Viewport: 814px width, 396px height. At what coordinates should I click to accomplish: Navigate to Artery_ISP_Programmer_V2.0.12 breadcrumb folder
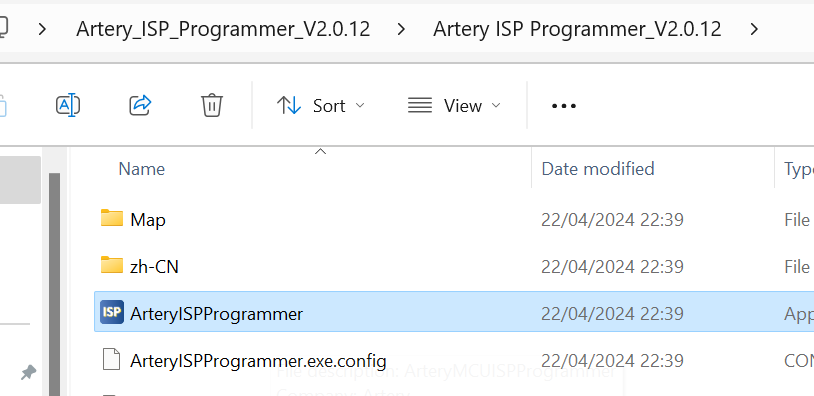223,29
